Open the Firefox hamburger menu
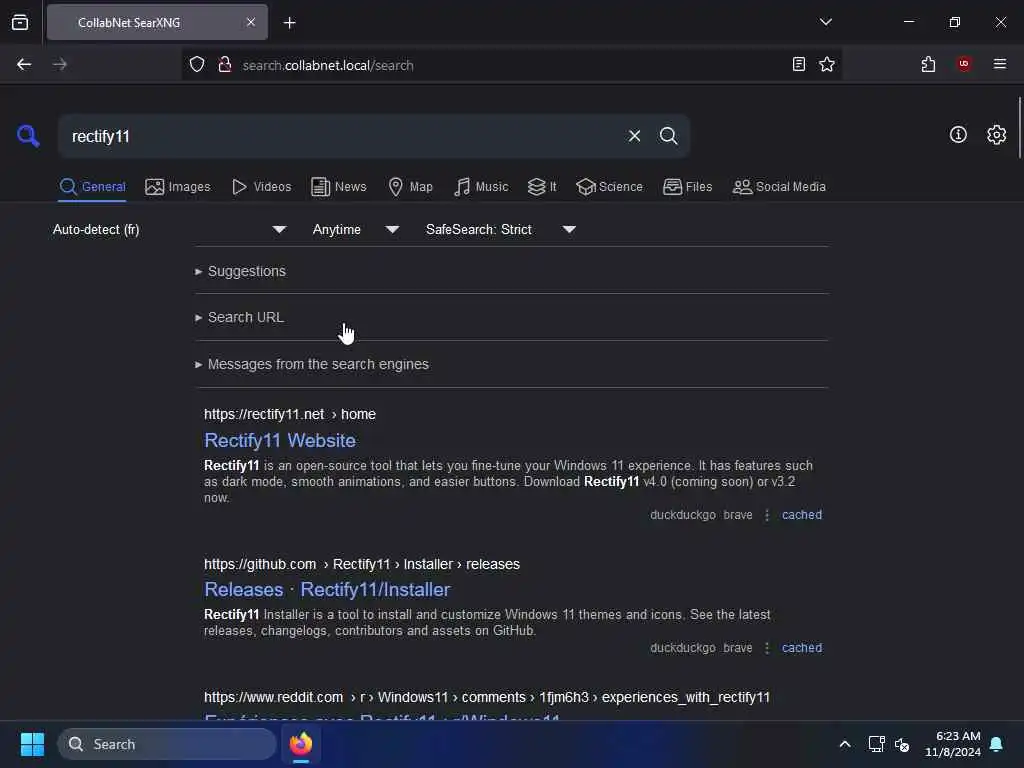 point(999,64)
